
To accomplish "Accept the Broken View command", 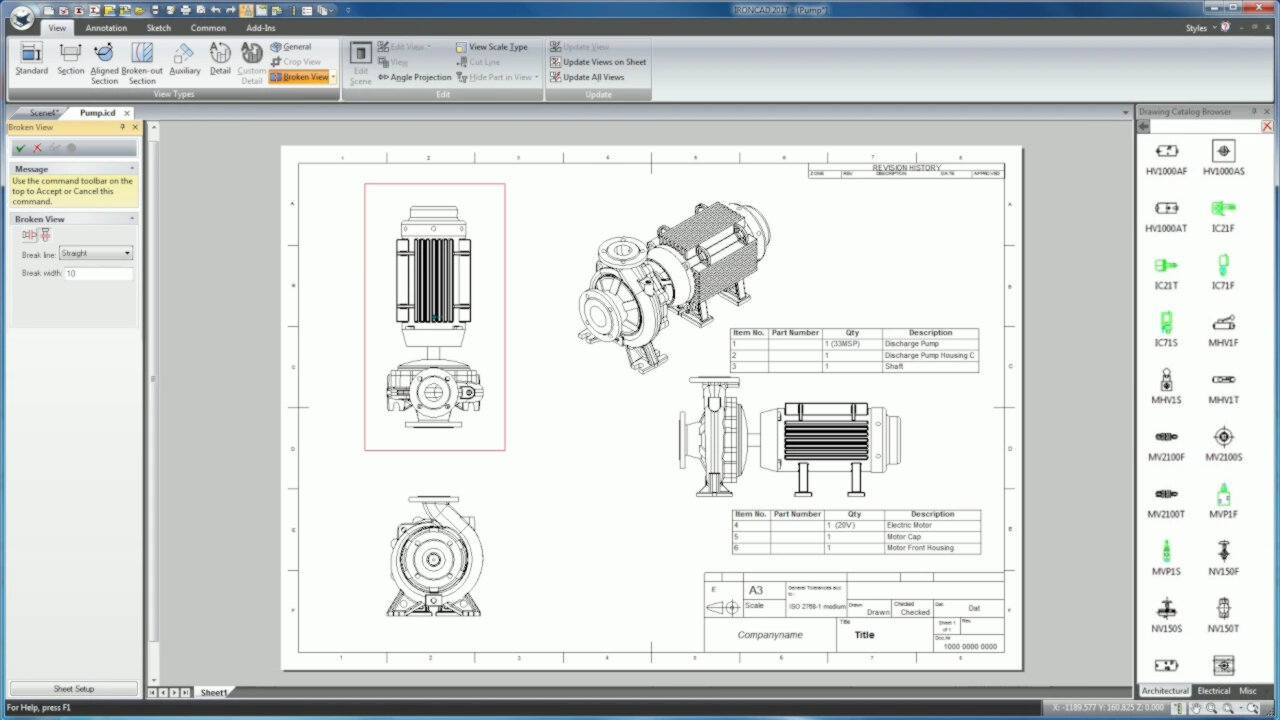I will point(20,147).
